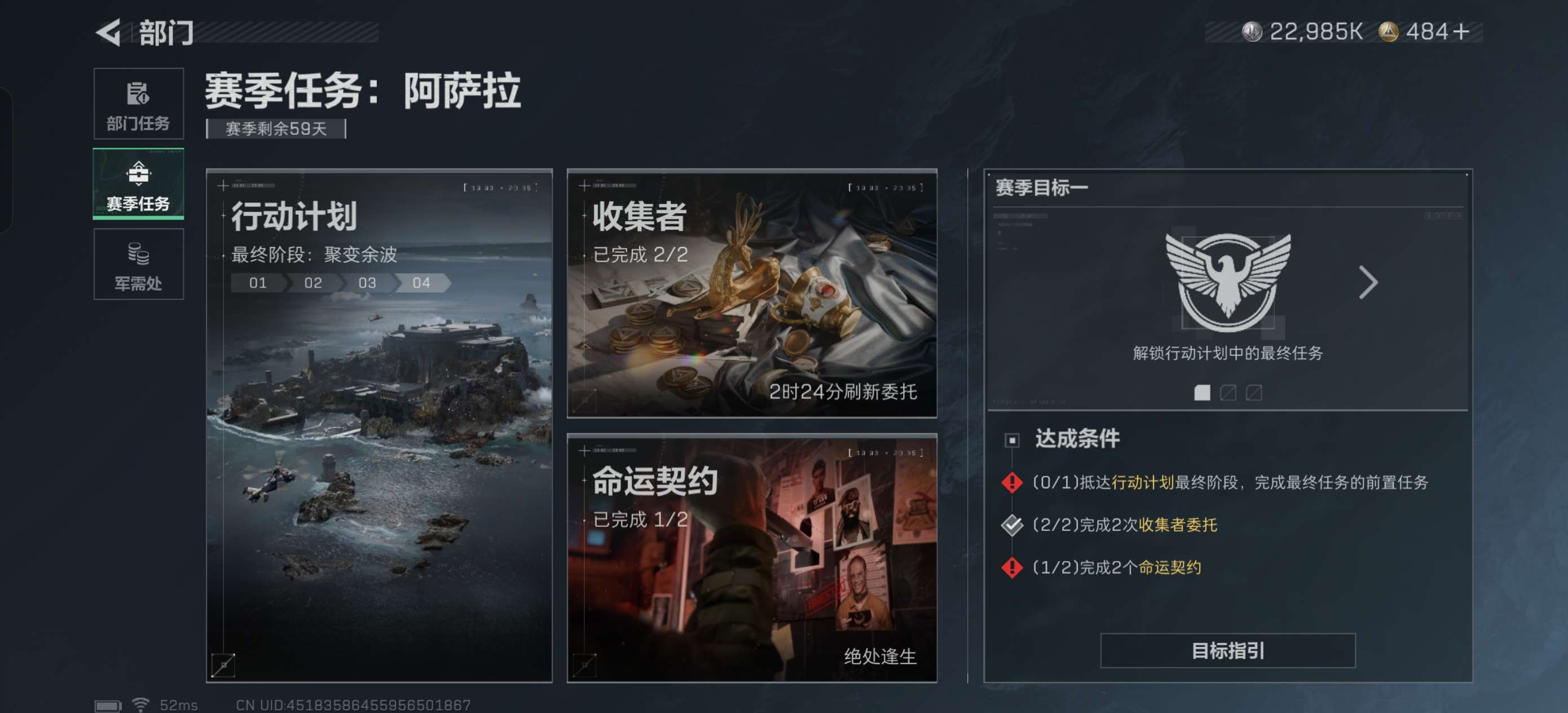The image size is (1568, 713).
Task: Select the 赛季任务 sidebar icon
Action: click(x=138, y=174)
